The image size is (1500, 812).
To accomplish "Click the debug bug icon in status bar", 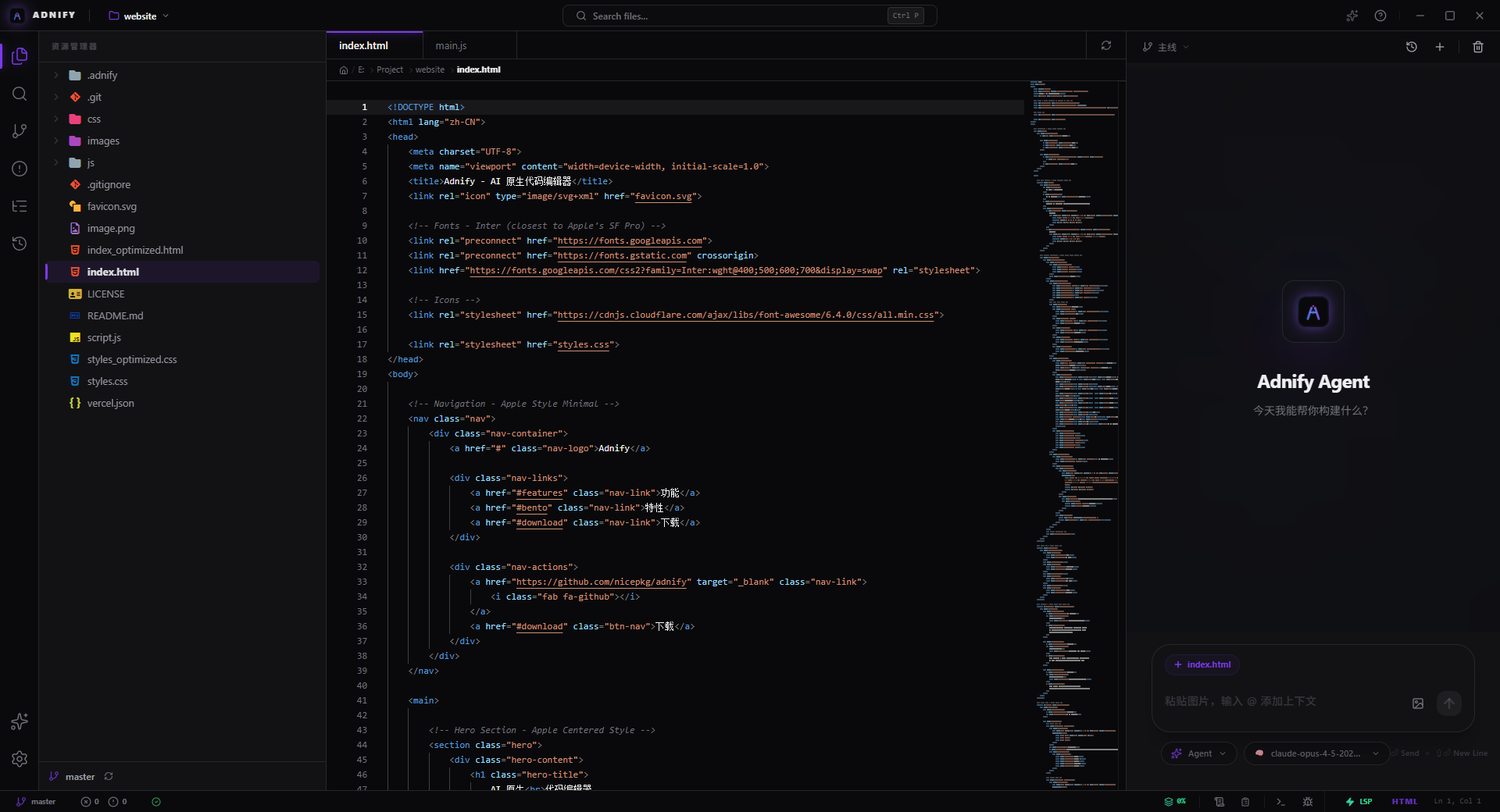I will click(x=1308, y=801).
